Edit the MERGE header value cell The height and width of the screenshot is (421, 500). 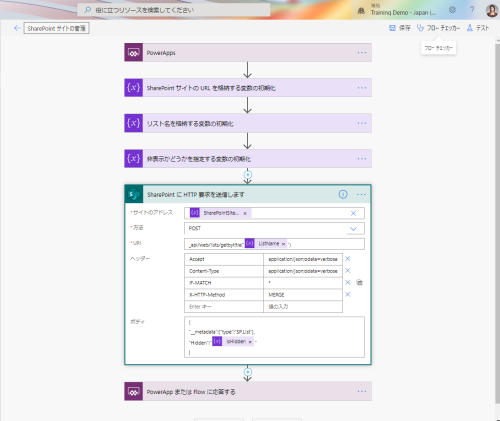(x=303, y=295)
